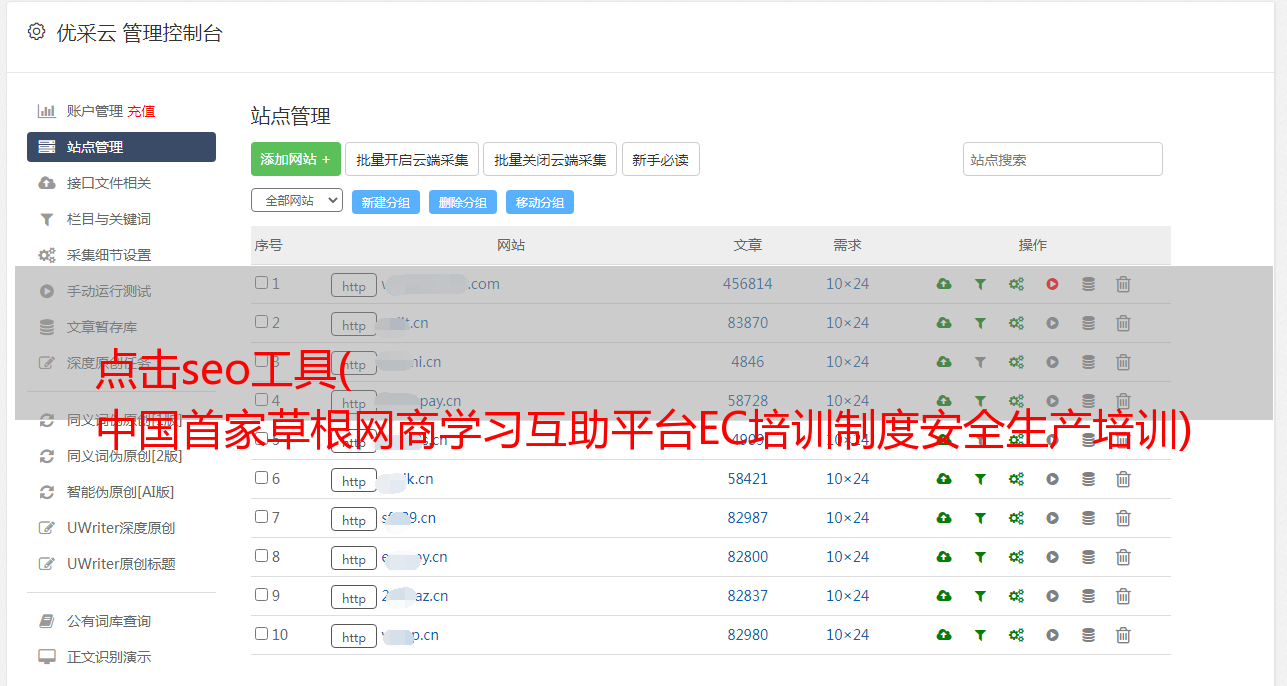The width and height of the screenshot is (1287, 686).
Task: Click cloud upload icon in row 6
Action: pyautogui.click(x=944, y=479)
